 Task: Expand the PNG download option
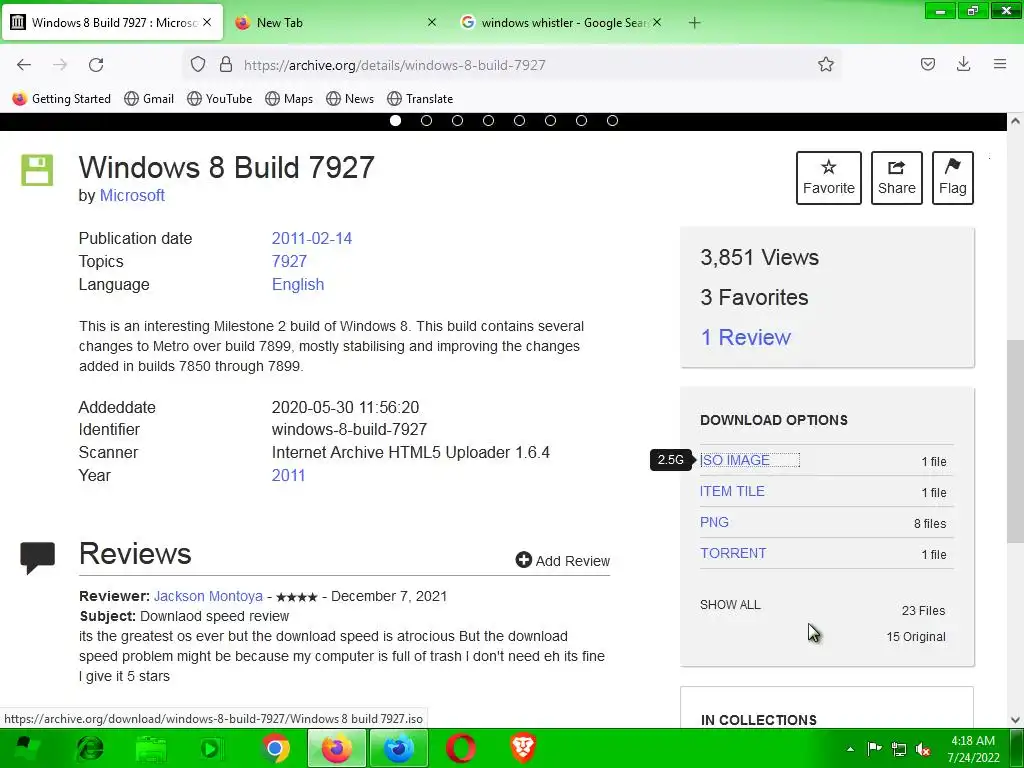[714, 522]
